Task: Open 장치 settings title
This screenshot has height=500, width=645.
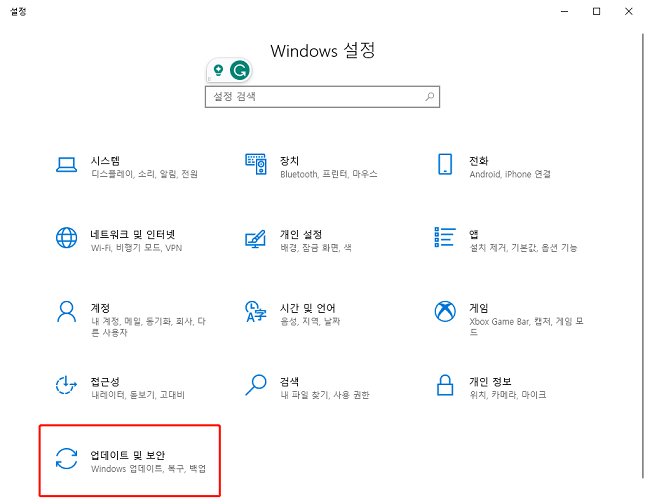Action: click(x=289, y=161)
